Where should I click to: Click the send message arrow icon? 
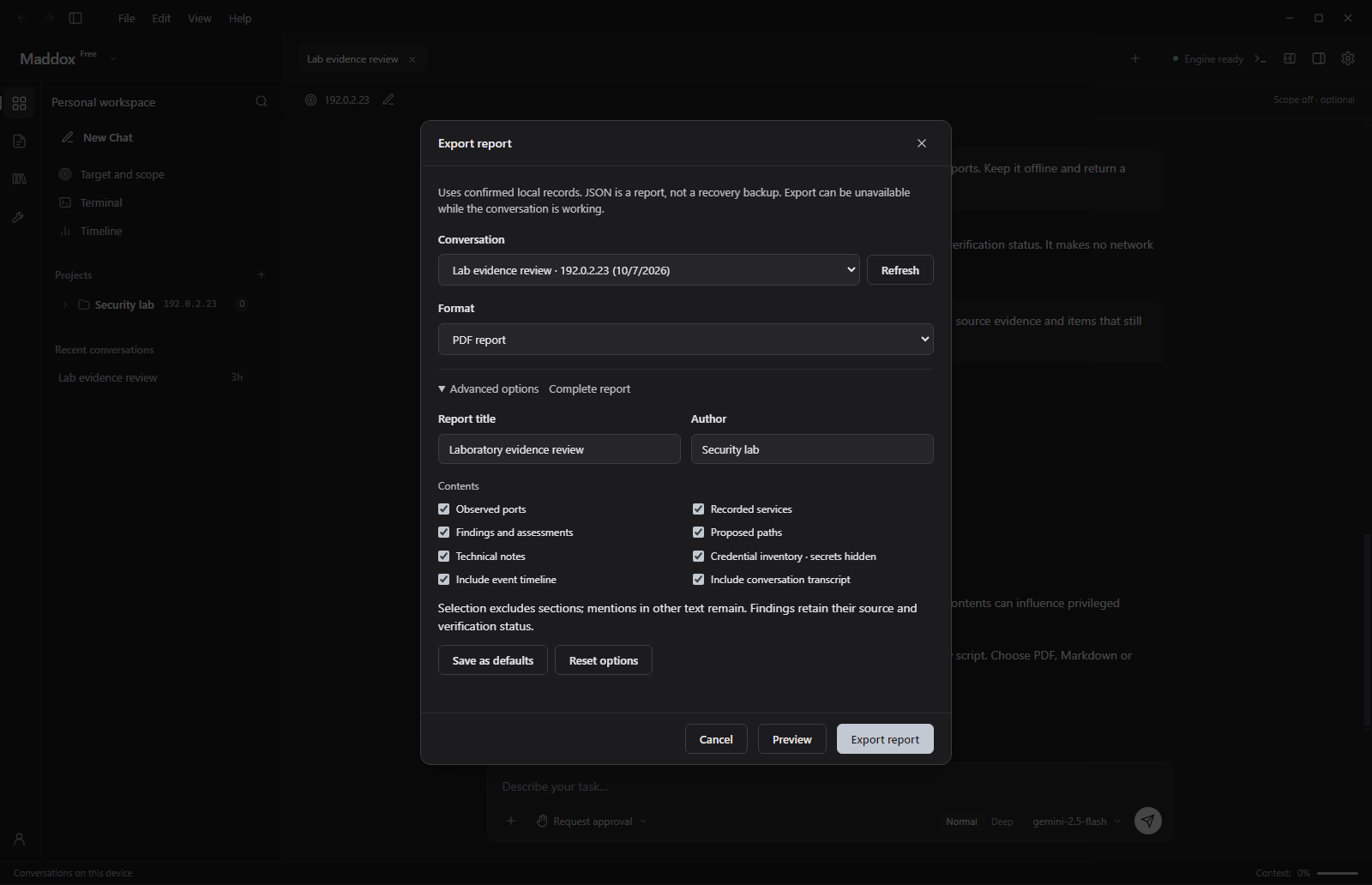(1148, 821)
